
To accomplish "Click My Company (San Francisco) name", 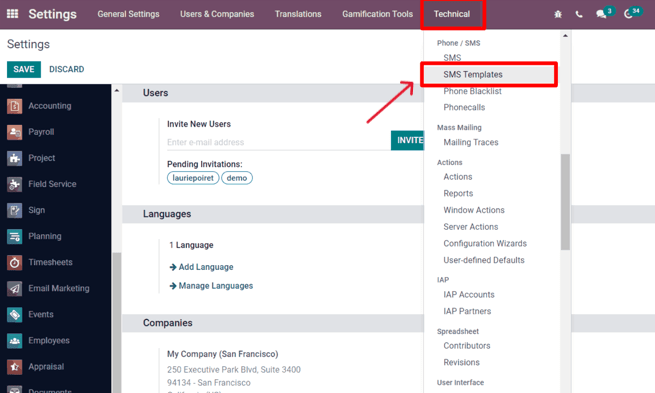I will (x=222, y=354).
